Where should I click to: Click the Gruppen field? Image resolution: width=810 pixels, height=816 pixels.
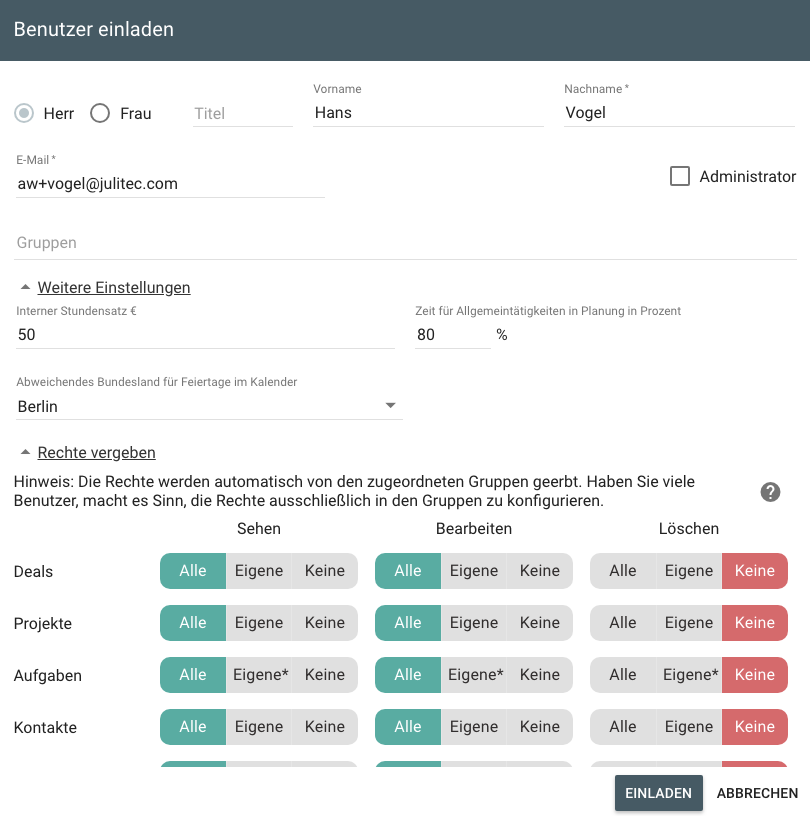pyautogui.click(x=405, y=243)
